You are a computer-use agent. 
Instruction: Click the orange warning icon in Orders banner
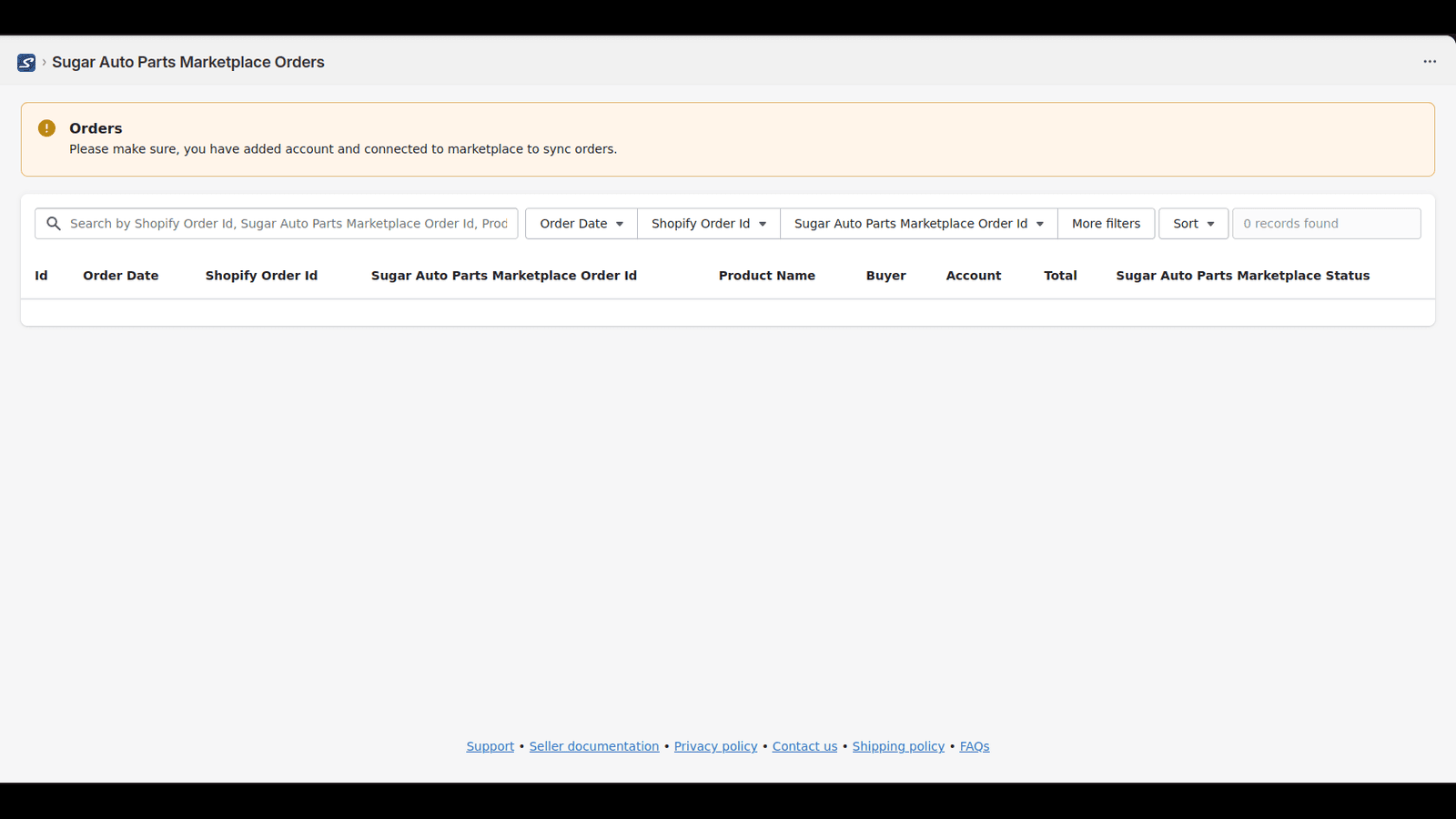pyautogui.click(x=47, y=128)
